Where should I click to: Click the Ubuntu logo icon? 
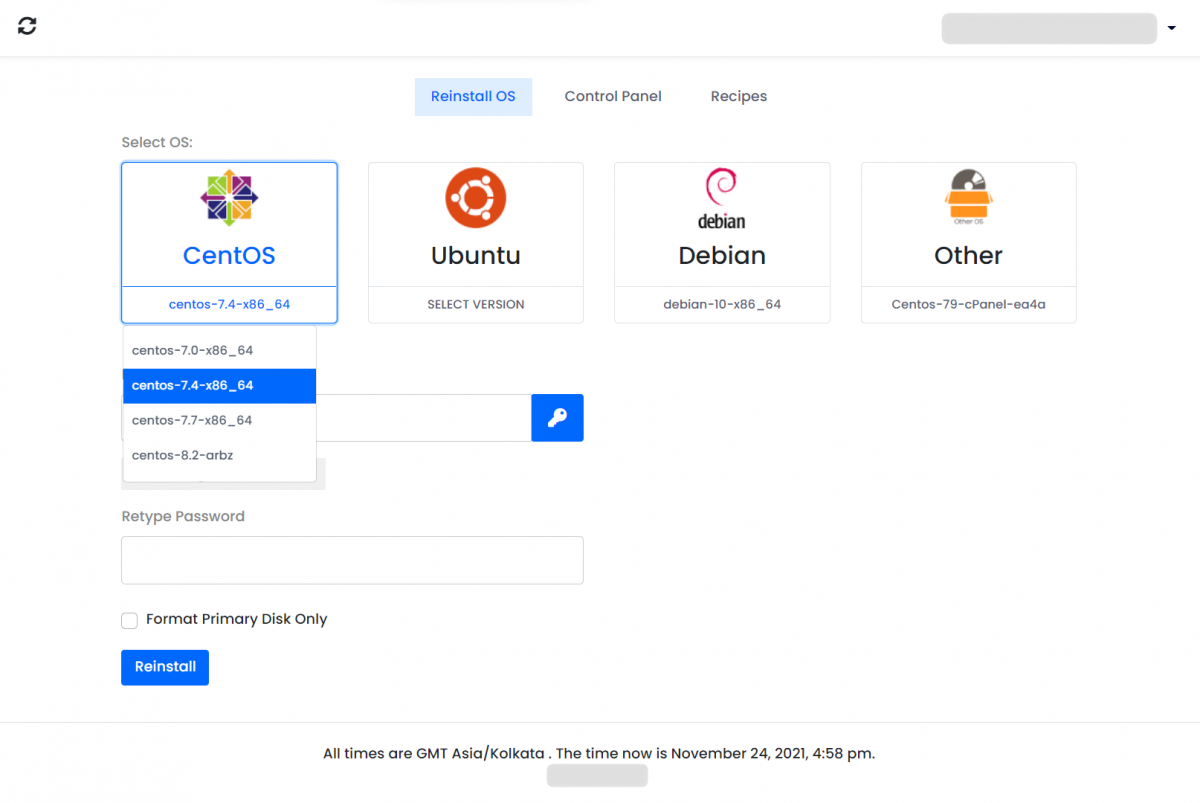[x=475, y=198]
